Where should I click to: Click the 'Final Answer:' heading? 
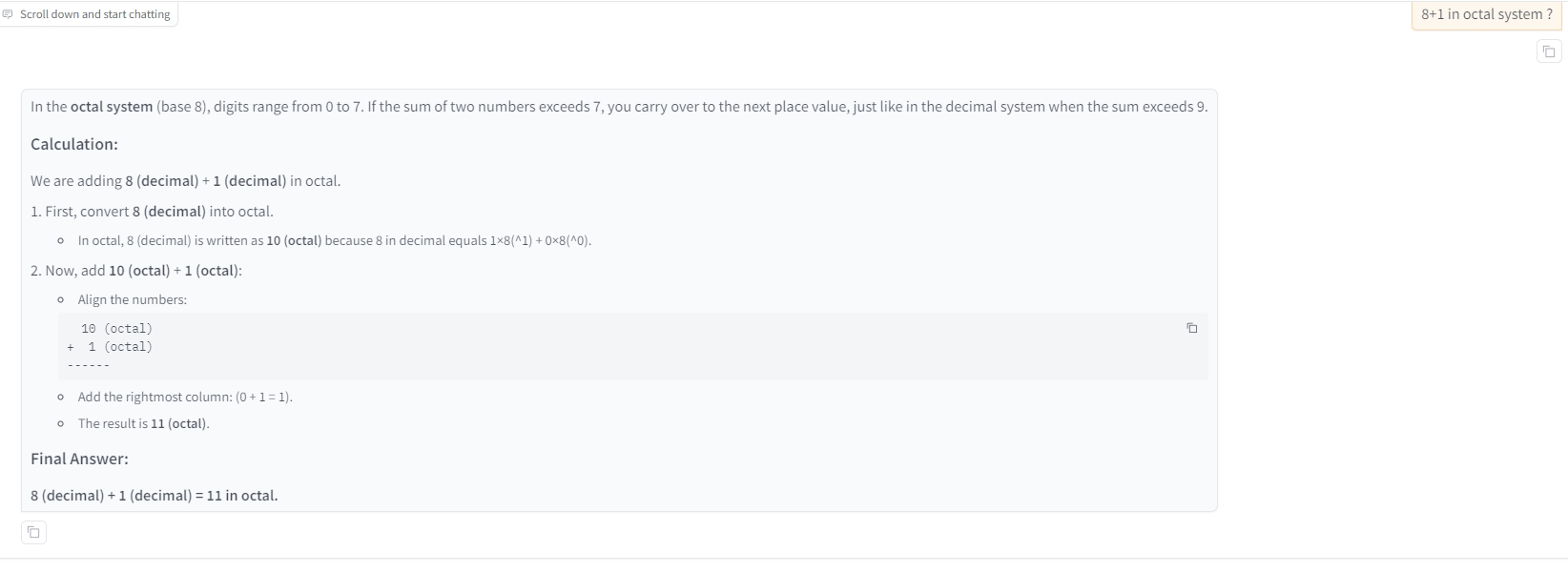pos(79,459)
